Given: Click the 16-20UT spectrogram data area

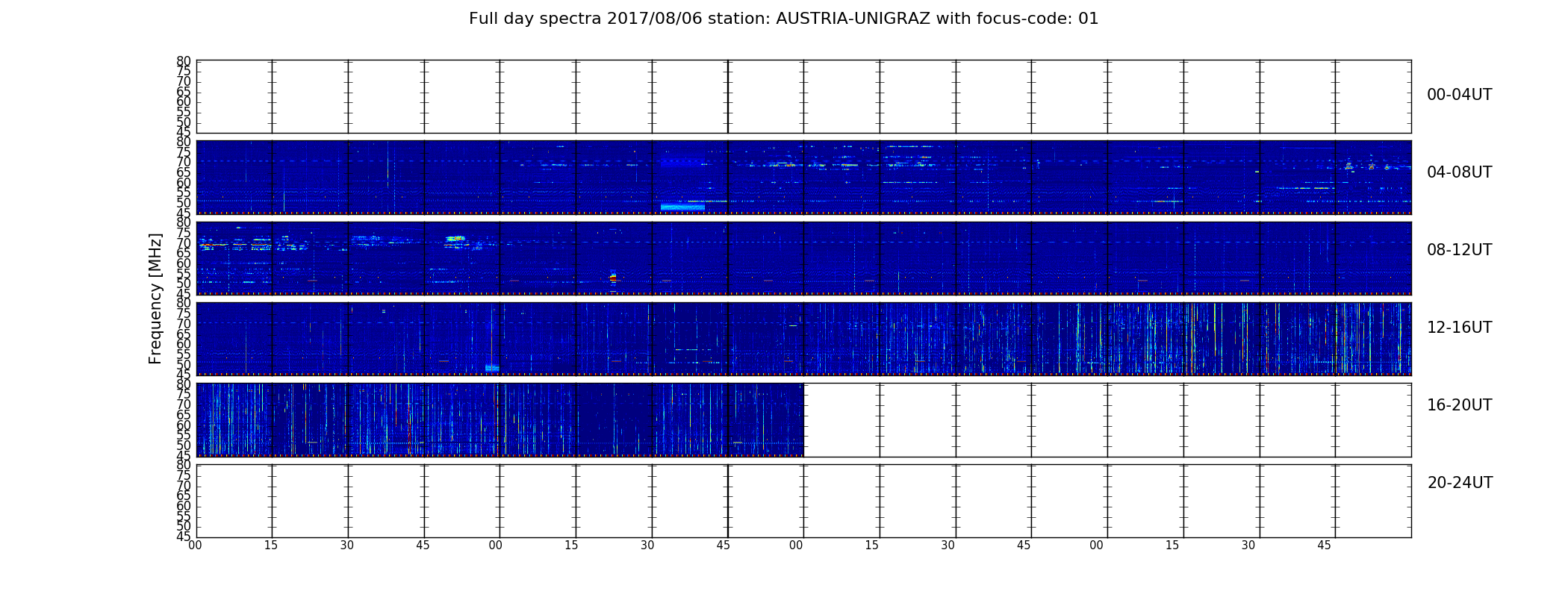Looking at the screenshot, I should pos(500,420).
